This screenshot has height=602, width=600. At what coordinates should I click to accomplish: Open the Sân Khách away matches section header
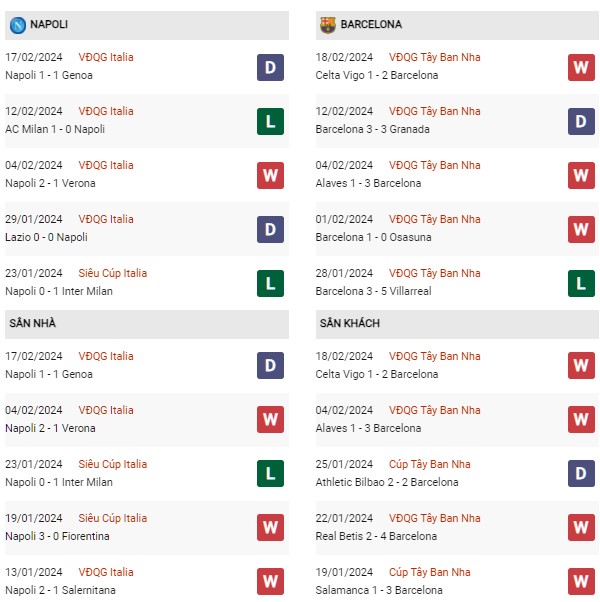tap(456, 324)
